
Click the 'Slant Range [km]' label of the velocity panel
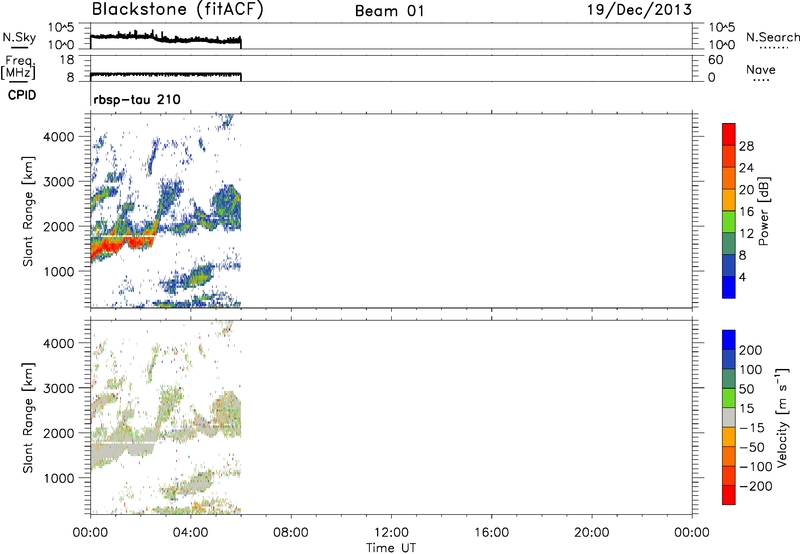click(x=28, y=418)
